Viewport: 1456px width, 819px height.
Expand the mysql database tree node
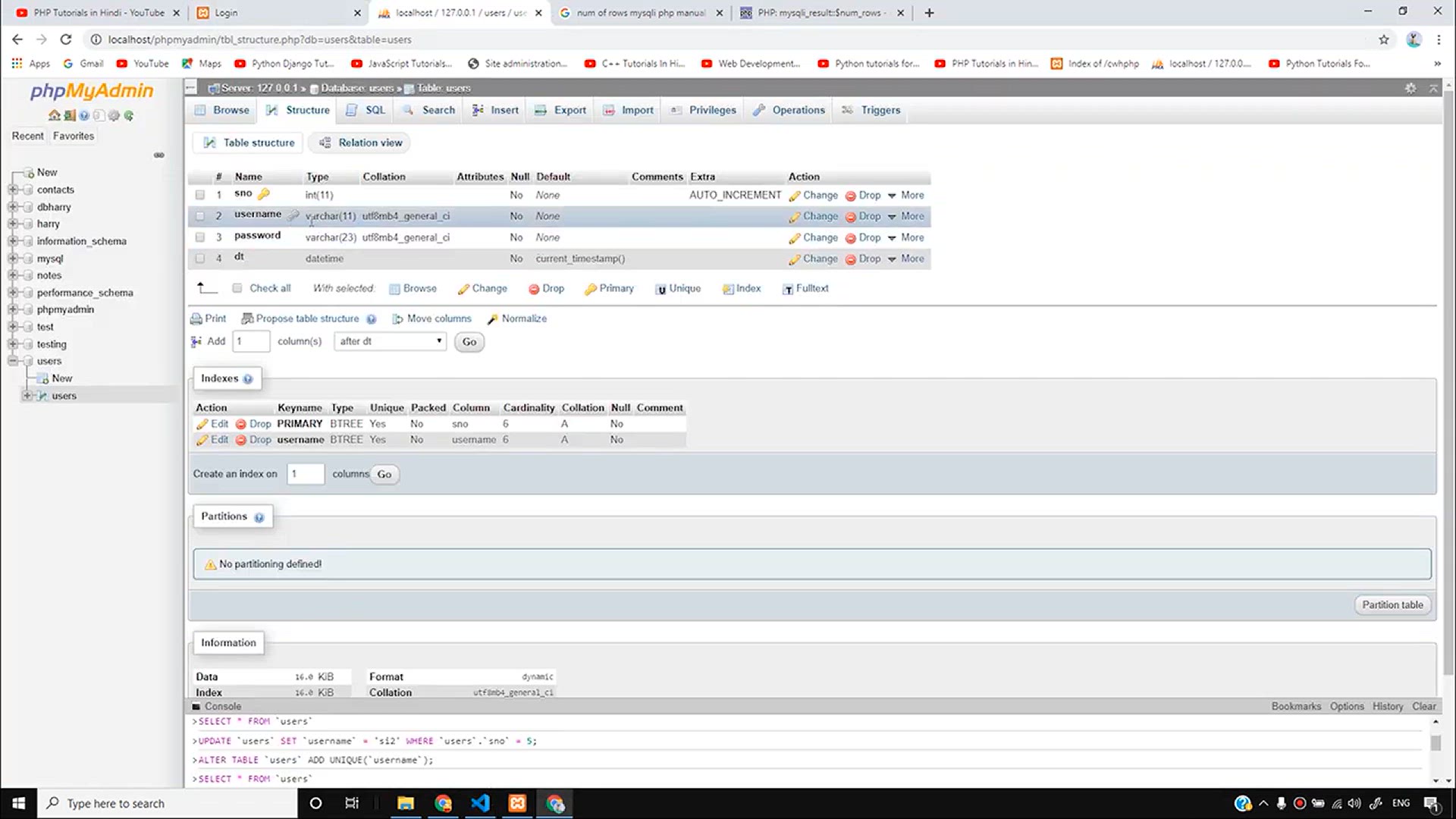13,259
